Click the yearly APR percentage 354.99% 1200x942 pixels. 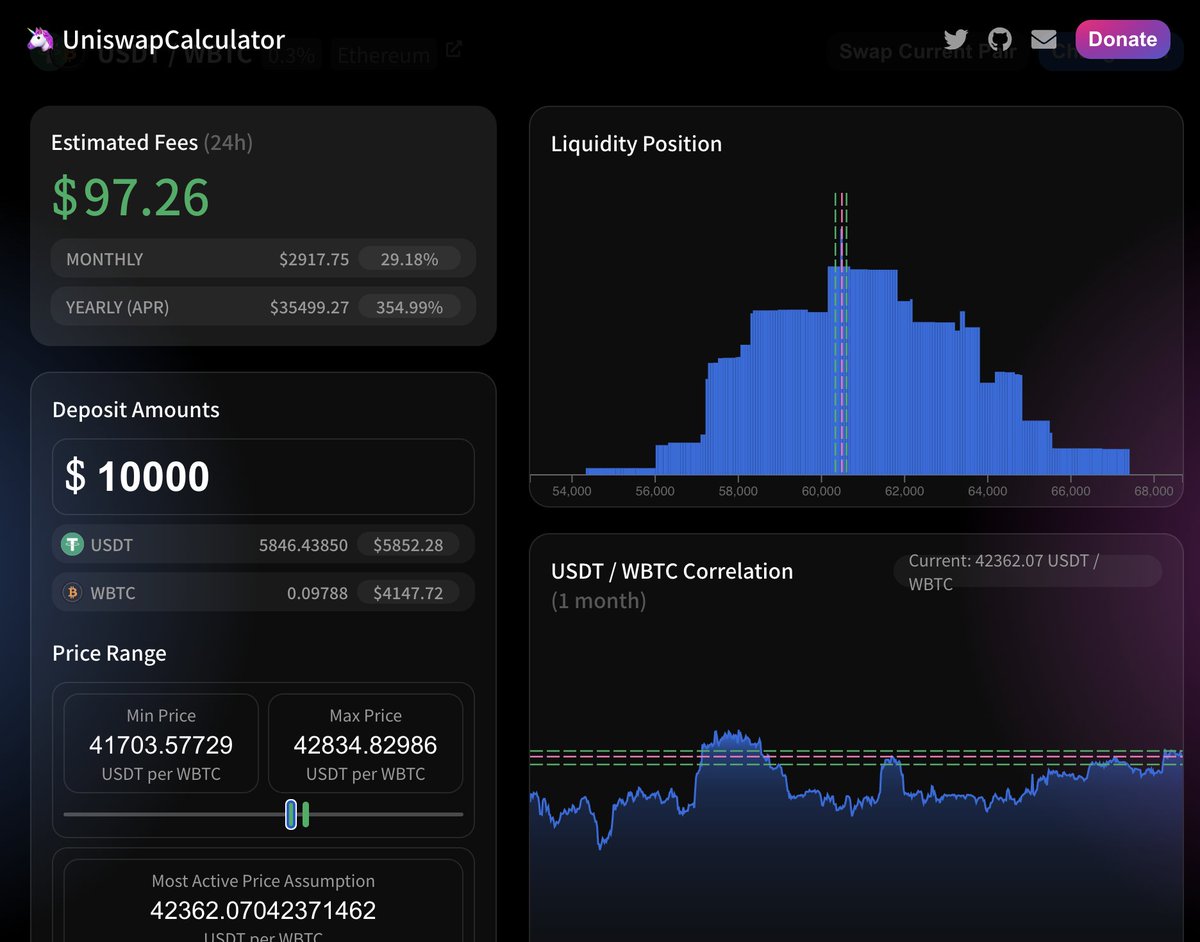coord(409,307)
